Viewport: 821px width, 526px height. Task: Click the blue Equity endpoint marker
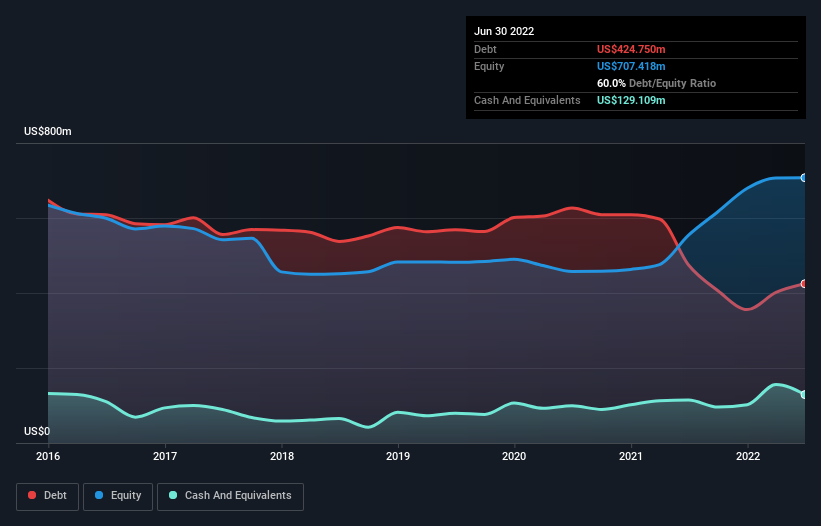tap(804, 178)
